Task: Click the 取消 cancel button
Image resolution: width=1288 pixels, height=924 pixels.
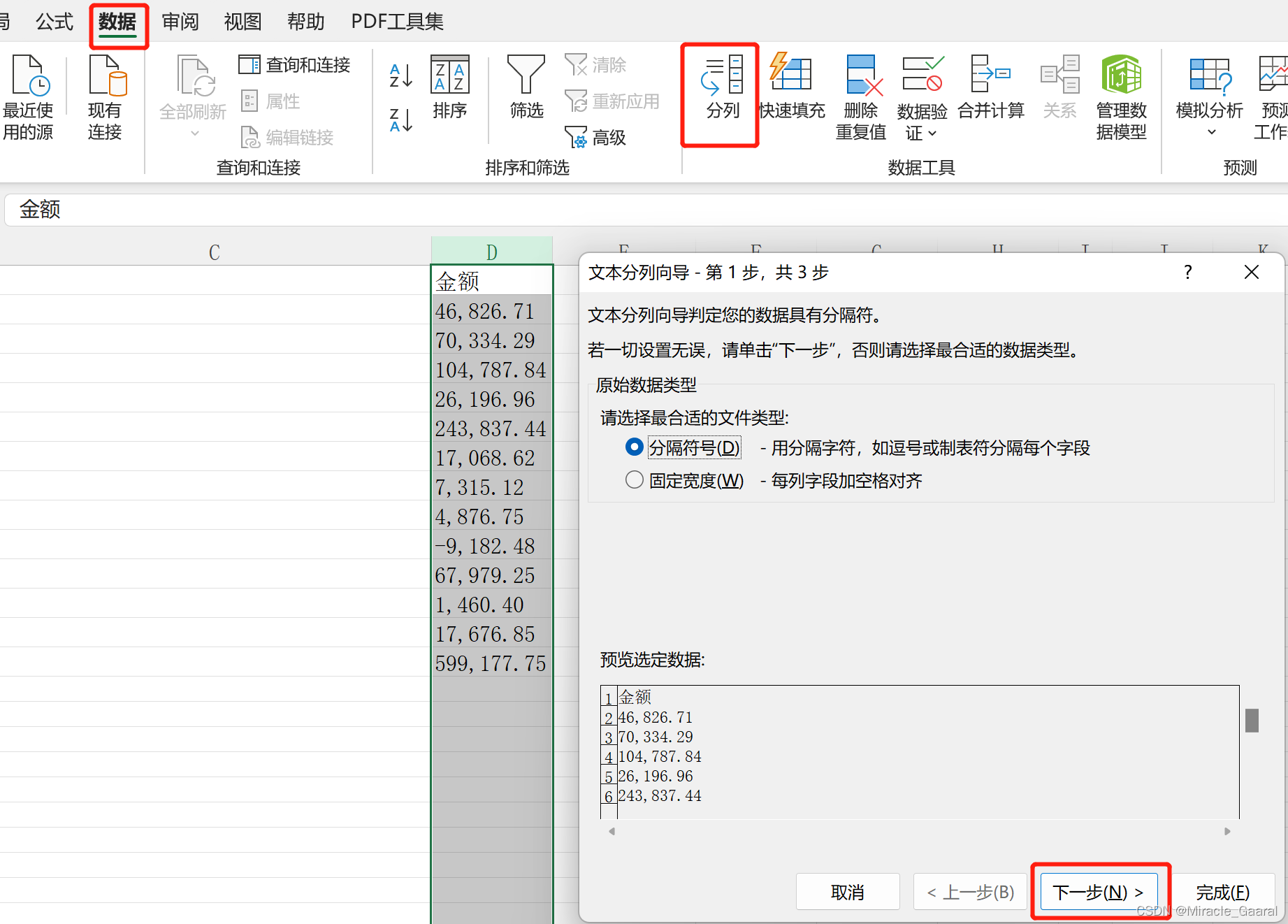Action: click(x=848, y=892)
